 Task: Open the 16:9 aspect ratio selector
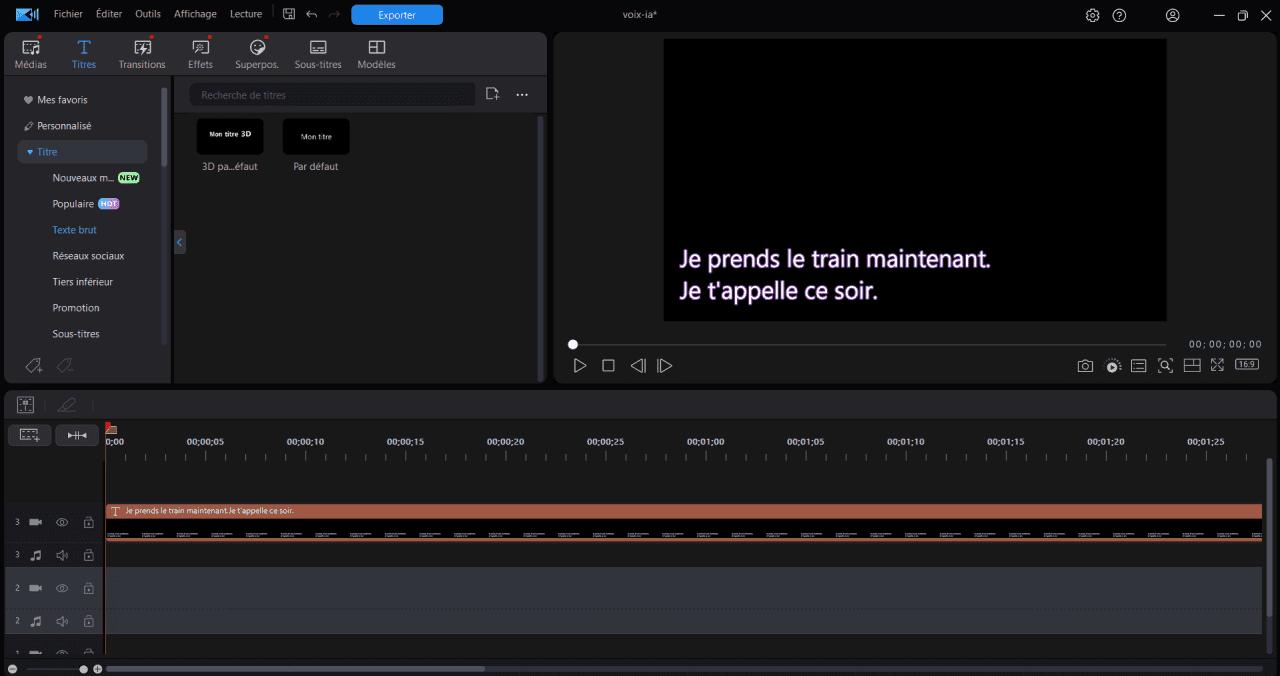click(x=1246, y=364)
